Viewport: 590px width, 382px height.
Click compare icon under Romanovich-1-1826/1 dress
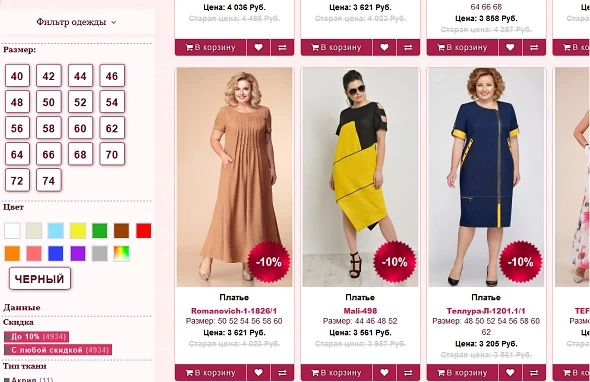(282, 372)
